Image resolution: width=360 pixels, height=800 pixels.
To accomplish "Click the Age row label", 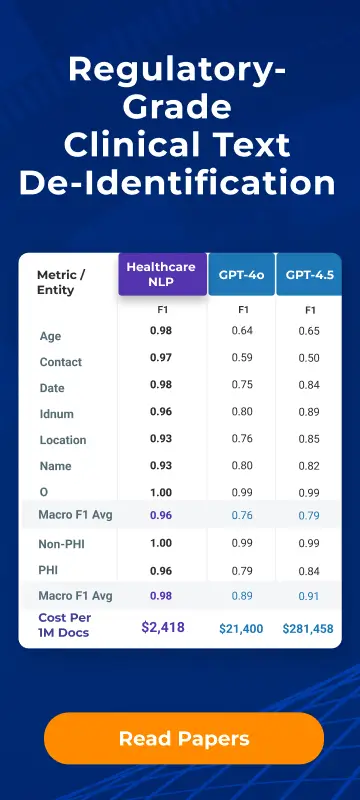I will point(50,336).
